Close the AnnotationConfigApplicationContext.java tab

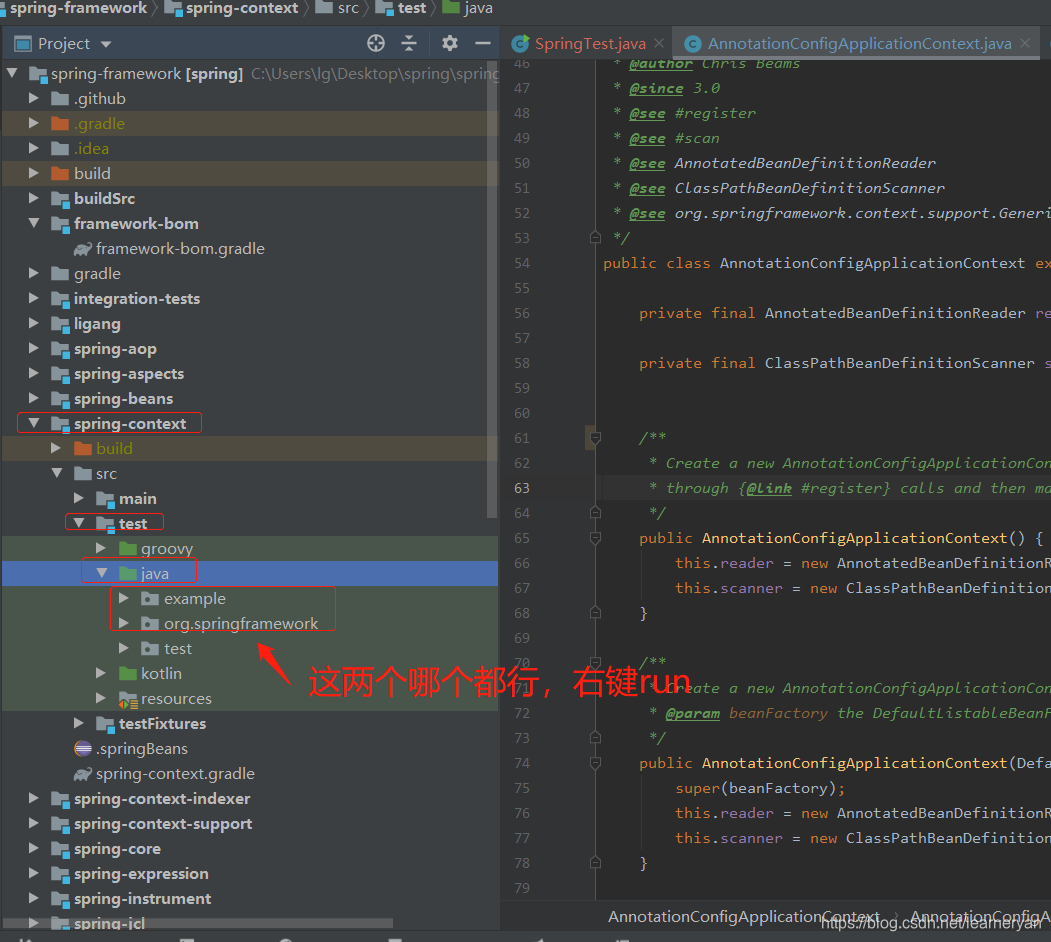1025,44
